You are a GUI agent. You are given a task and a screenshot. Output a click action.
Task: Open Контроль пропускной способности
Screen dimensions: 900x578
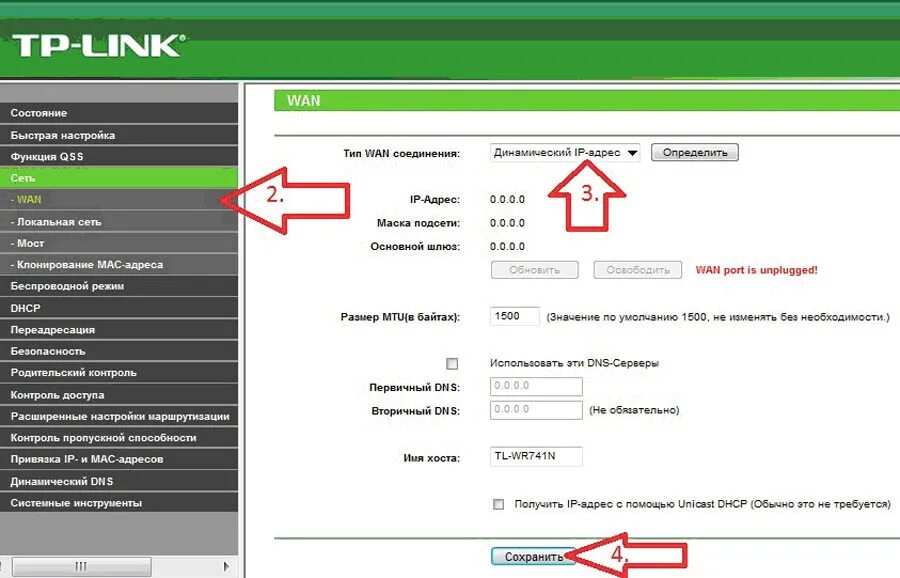[x=119, y=437]
